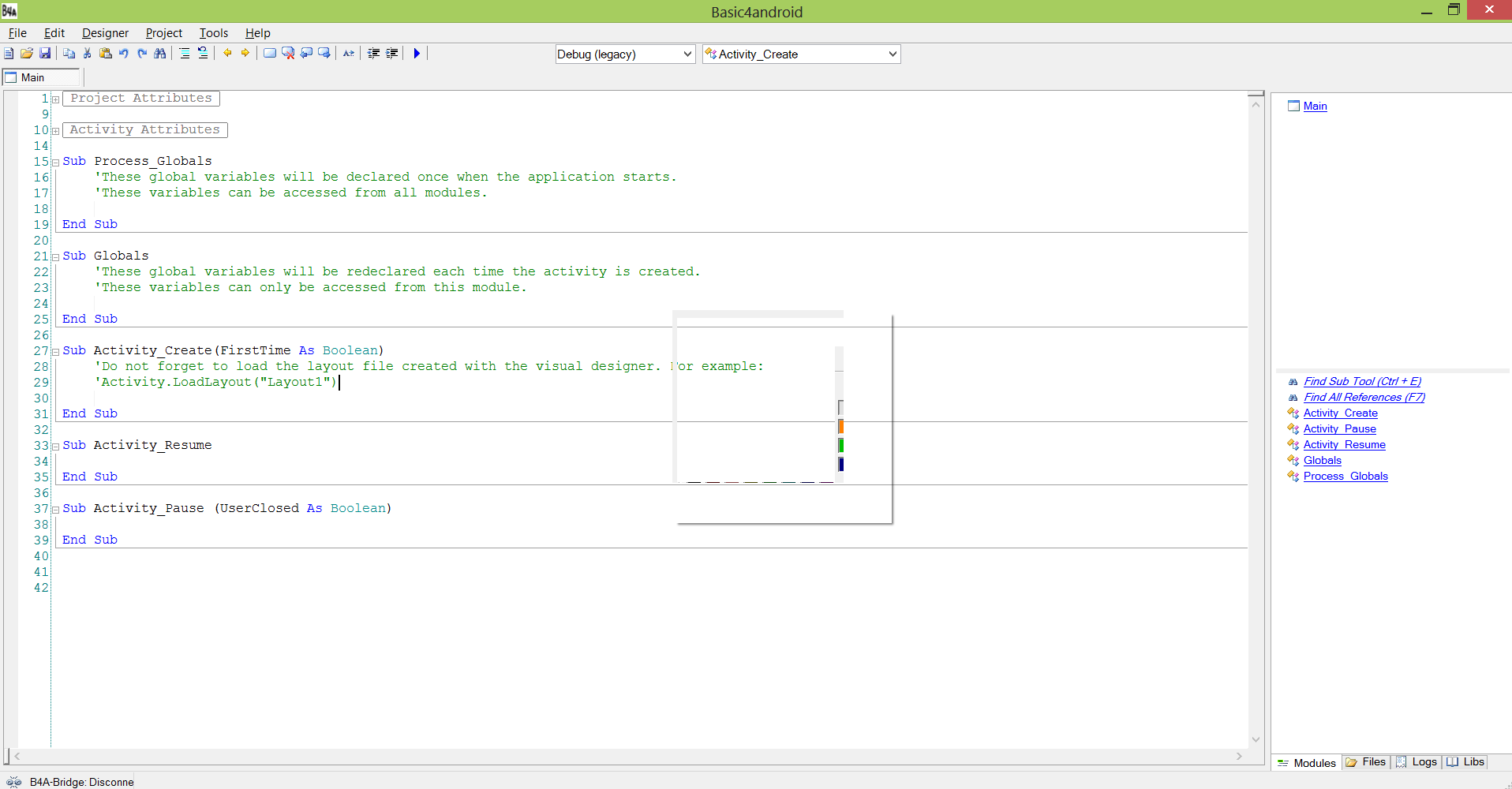Screen dimensions: 1512x789
Task: Open Find with the binoculars toolbar icon
Action: (x=160, y=54)
